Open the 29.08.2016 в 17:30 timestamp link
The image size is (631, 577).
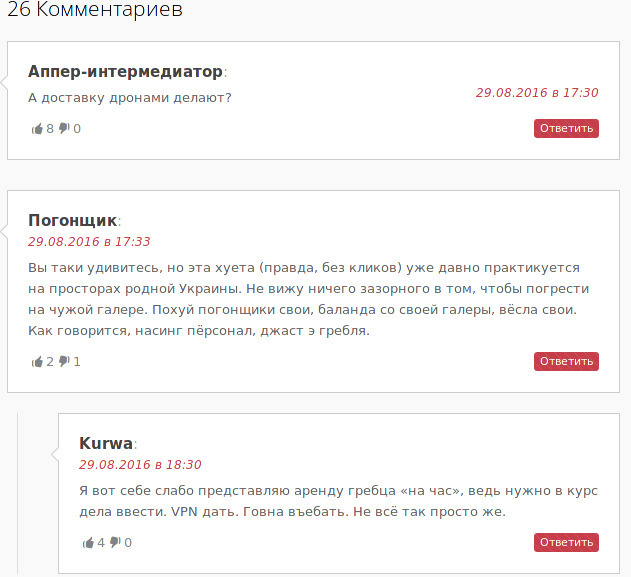coord(537,93)
